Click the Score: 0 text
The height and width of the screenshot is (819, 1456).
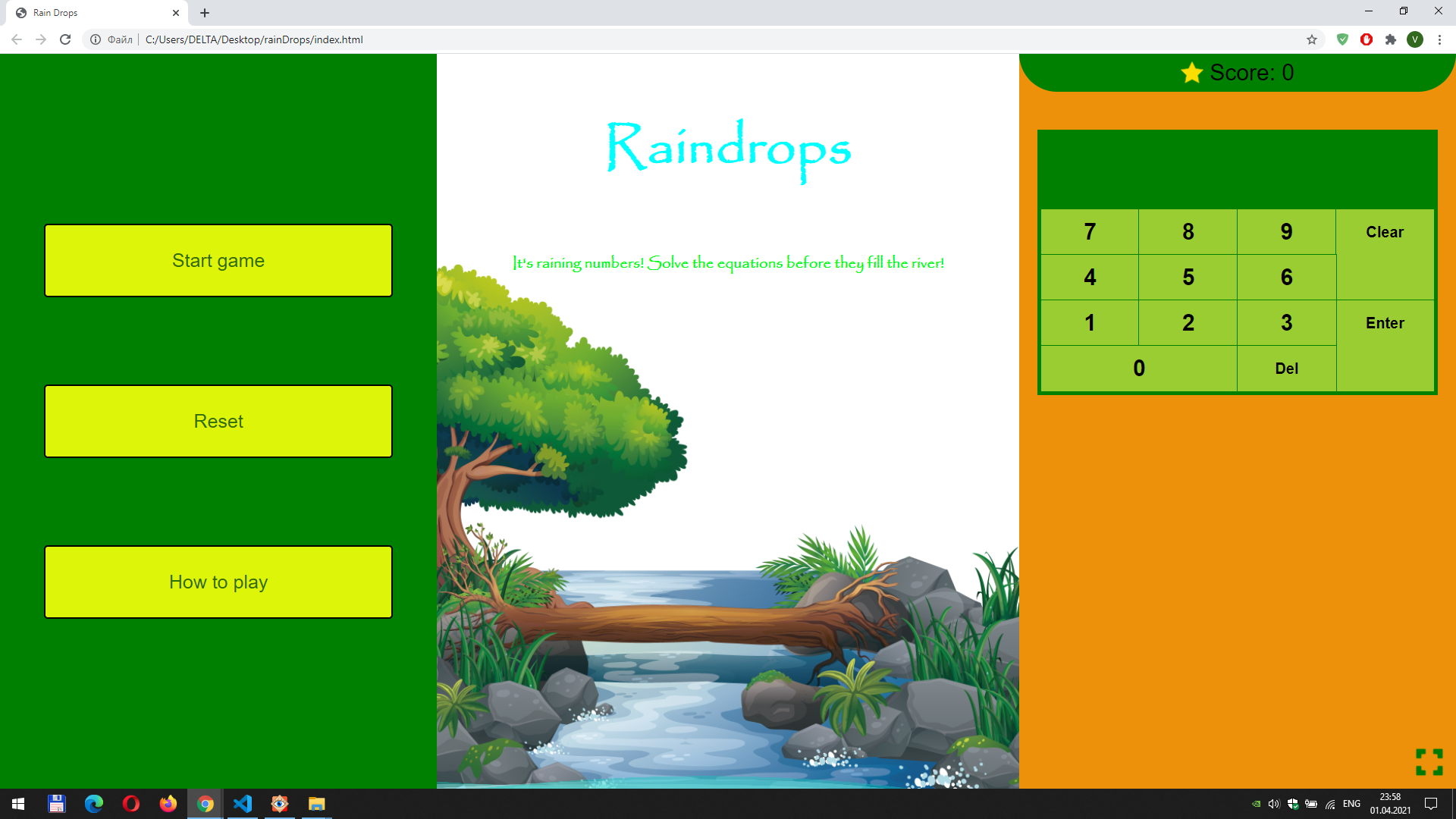1252,73
